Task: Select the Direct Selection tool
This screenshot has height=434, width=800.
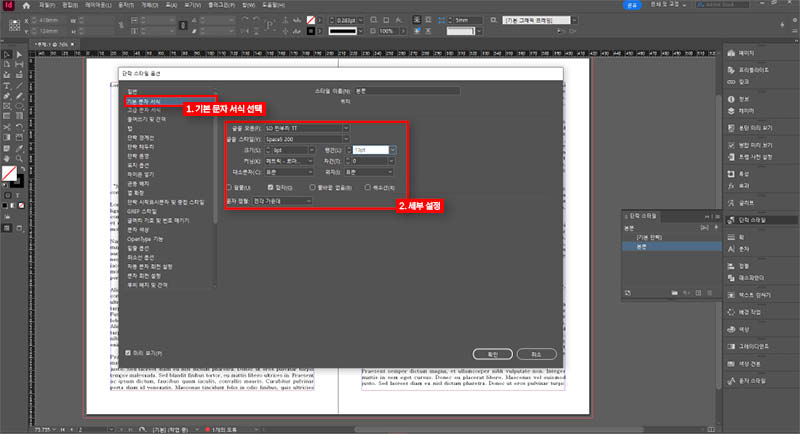Action: (19, 55)
